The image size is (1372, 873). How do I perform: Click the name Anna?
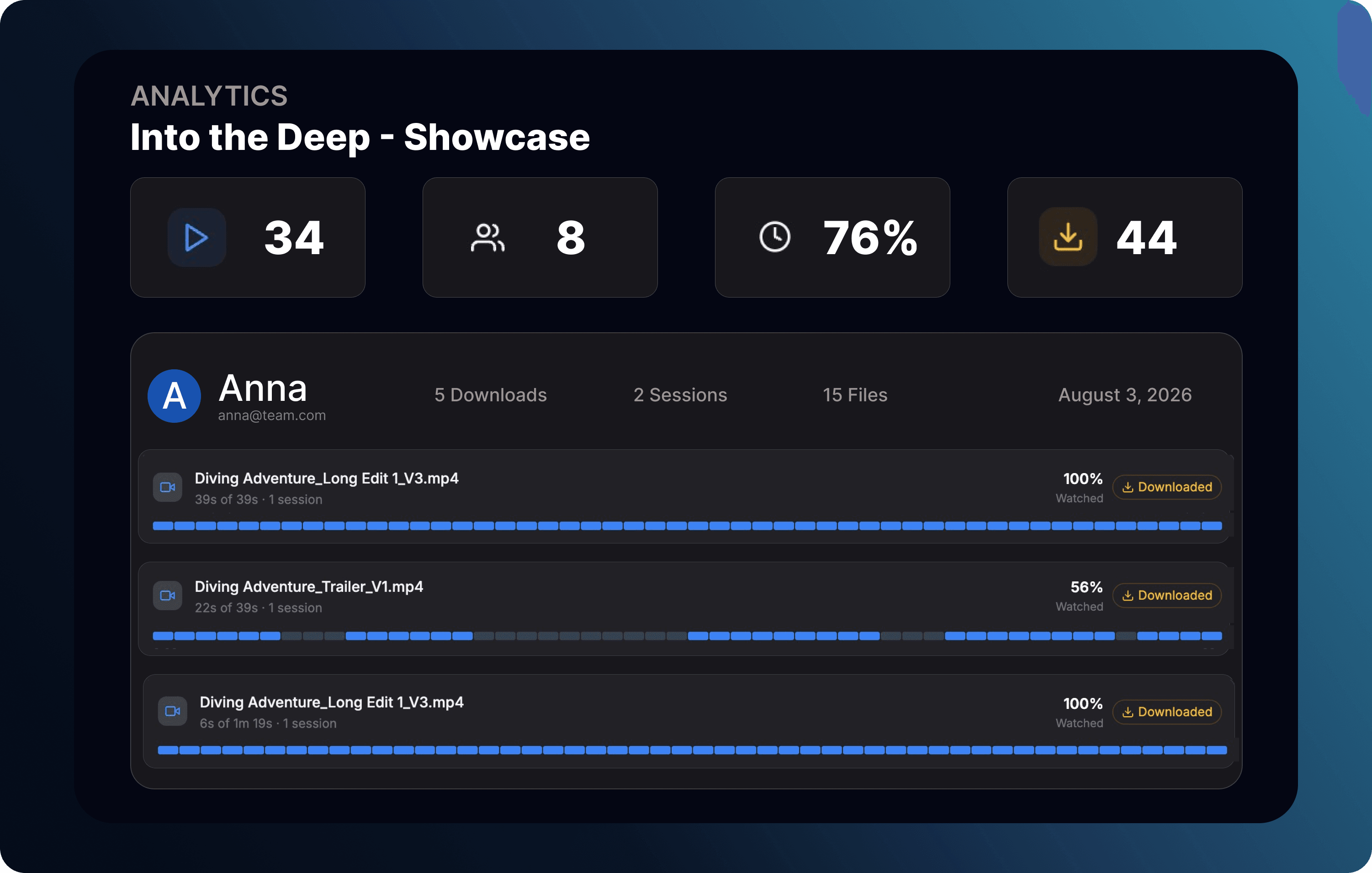(263, 388)
